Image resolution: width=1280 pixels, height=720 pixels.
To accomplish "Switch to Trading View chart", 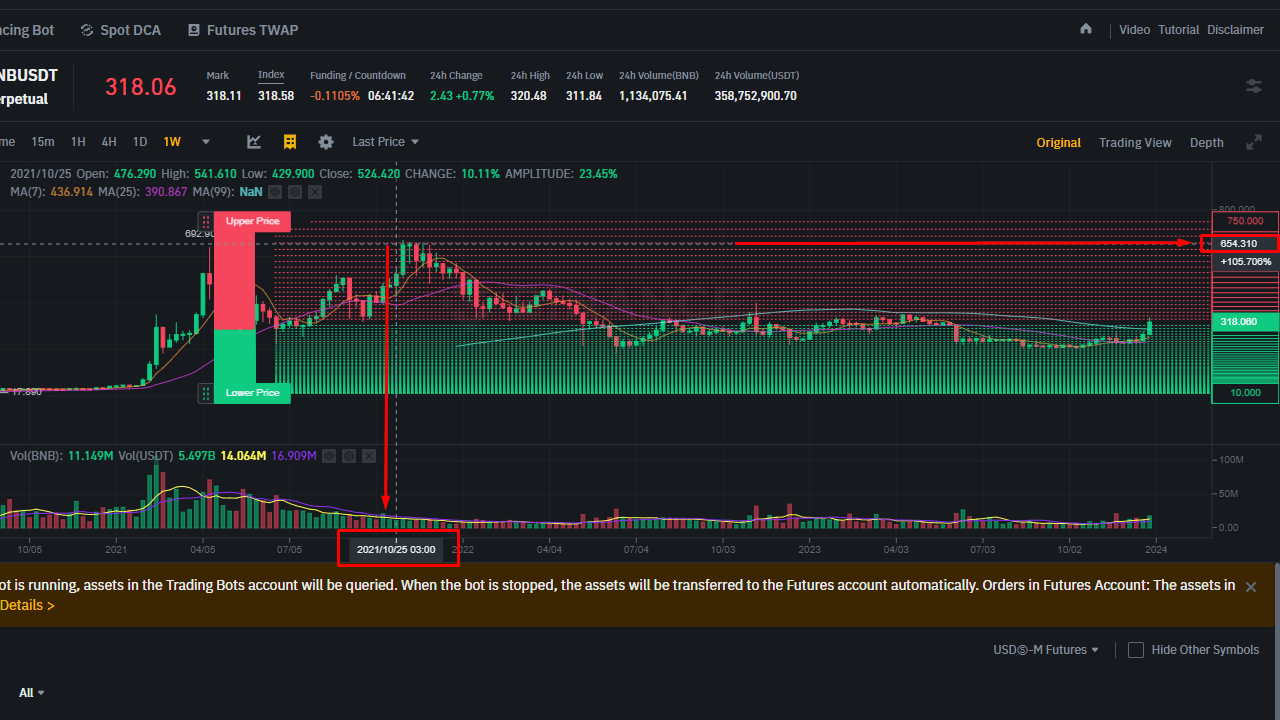I will (x=1135, y=143).
